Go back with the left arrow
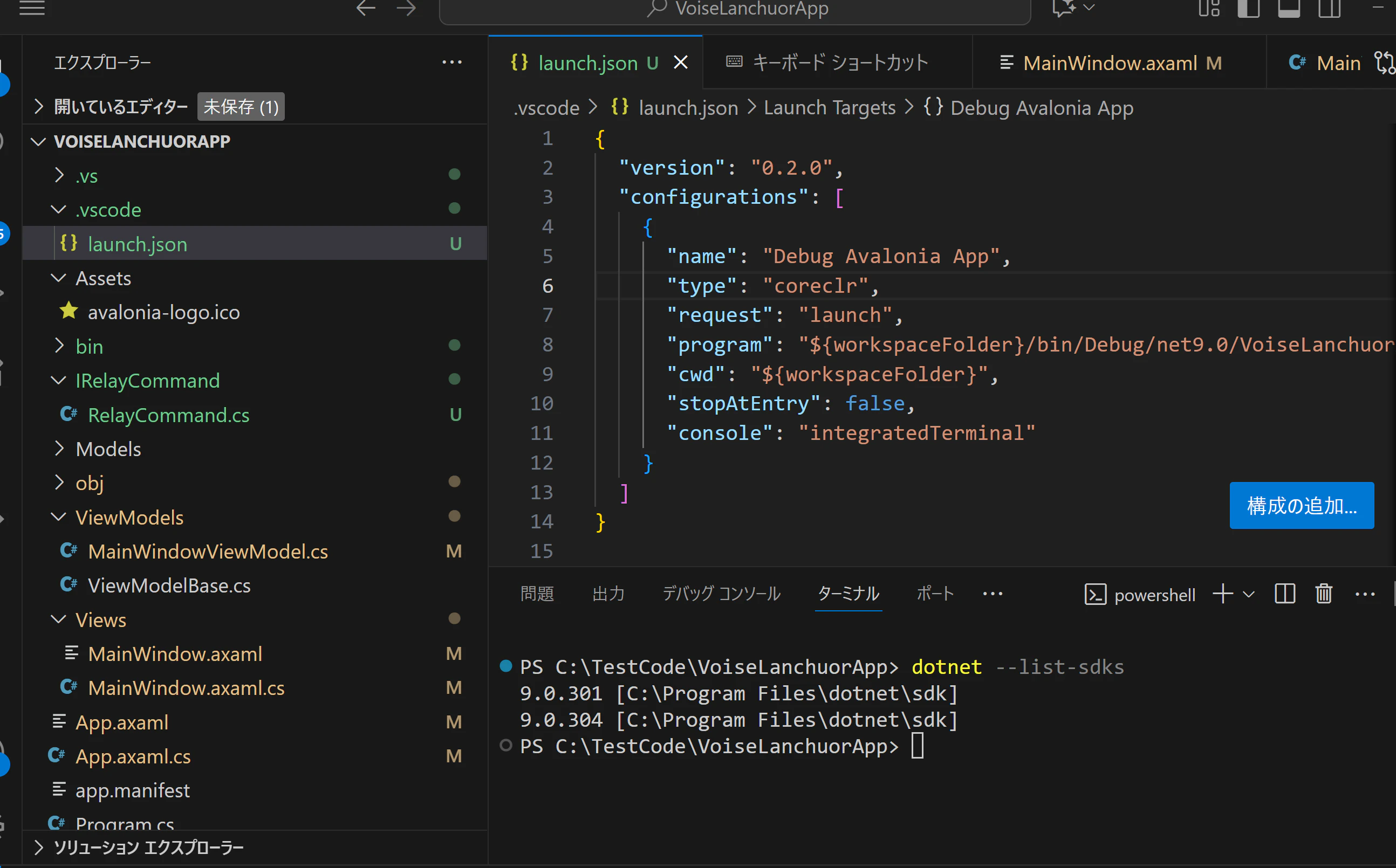This screenshot has height=868, width=1396. (366, 8)
